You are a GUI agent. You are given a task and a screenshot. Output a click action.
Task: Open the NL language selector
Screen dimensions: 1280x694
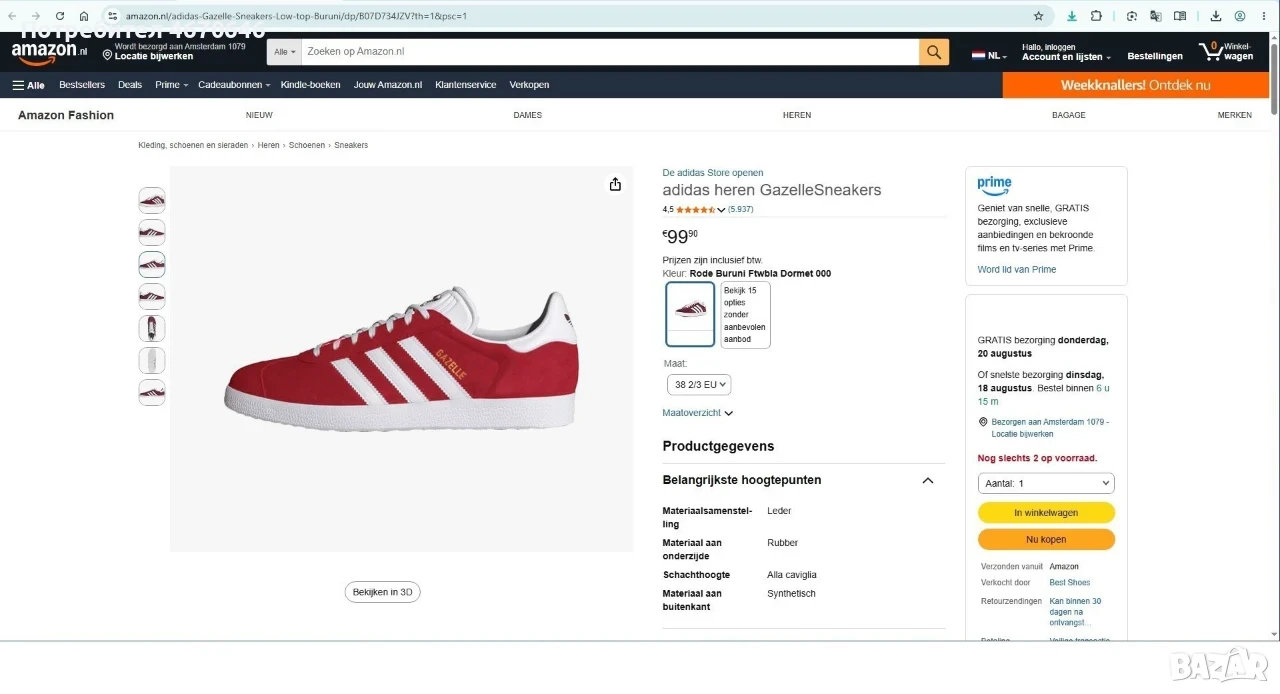pyautogui.click(x=989, y=56)
